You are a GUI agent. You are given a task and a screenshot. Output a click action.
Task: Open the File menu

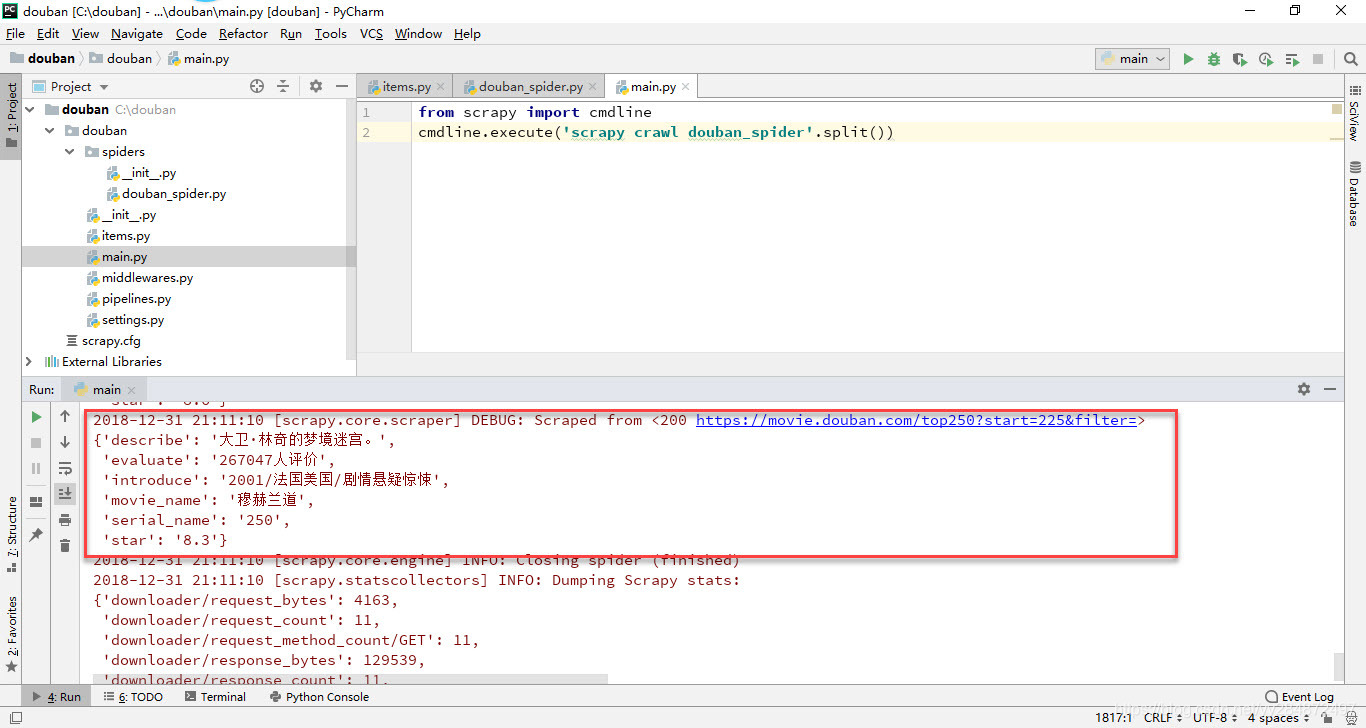tap(15, 33)
